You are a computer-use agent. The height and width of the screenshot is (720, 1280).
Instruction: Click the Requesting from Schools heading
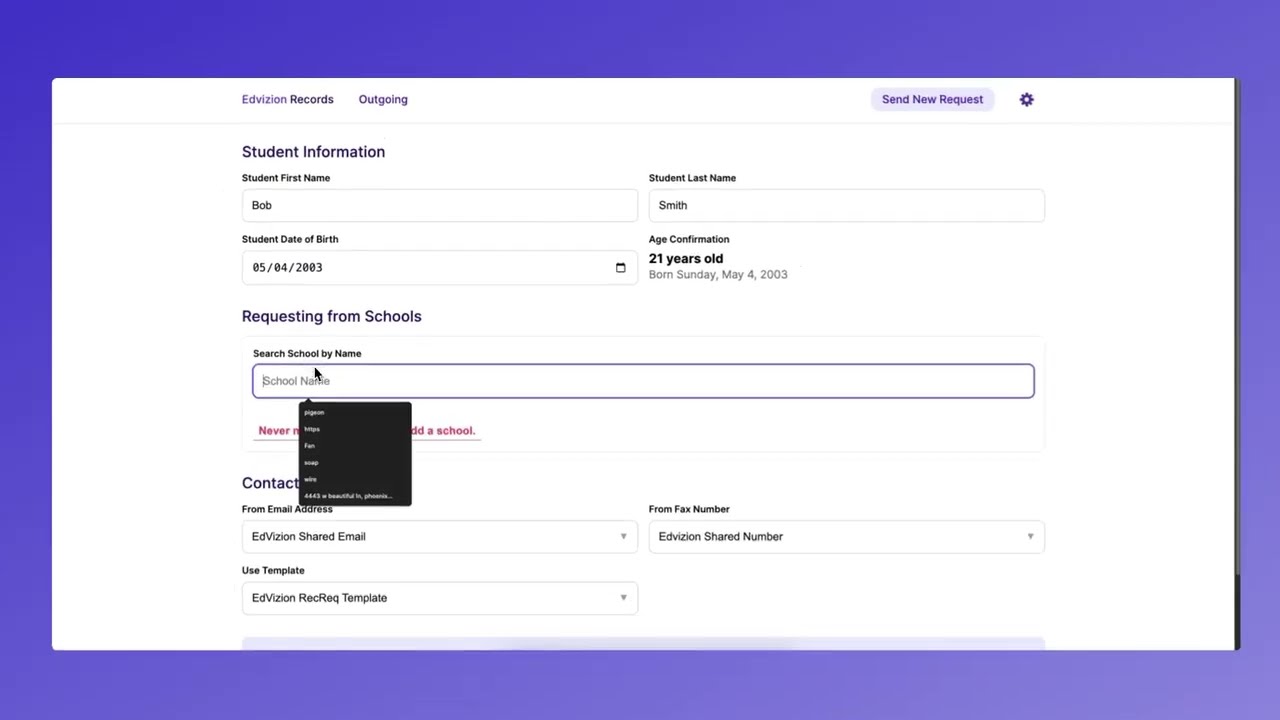click(x=331, y=317)
